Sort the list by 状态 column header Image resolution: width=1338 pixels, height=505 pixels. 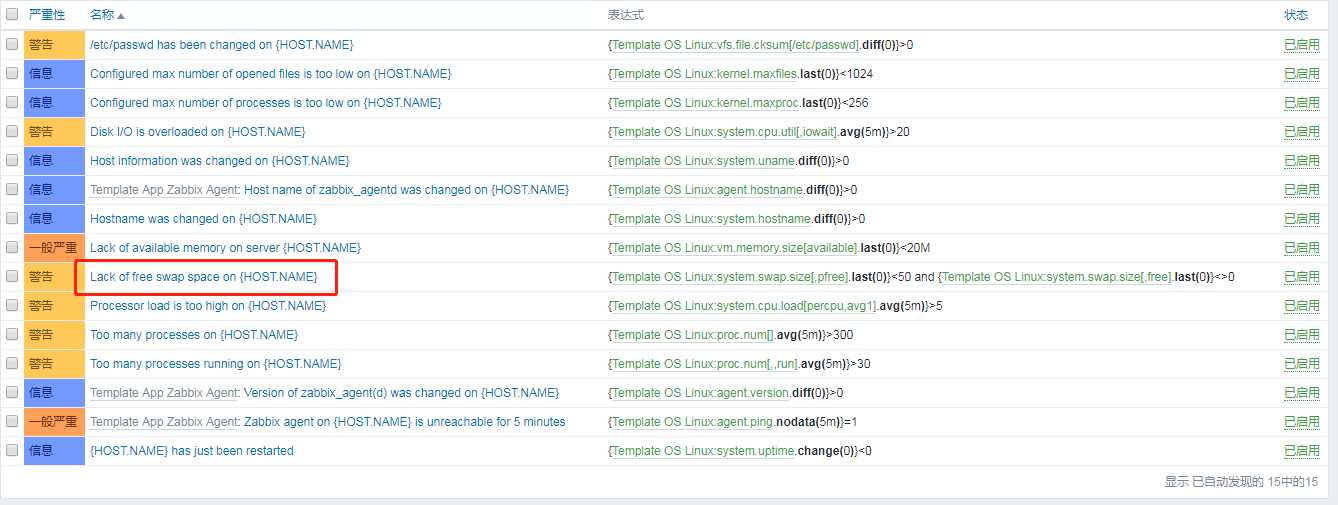coord(1295,15)
